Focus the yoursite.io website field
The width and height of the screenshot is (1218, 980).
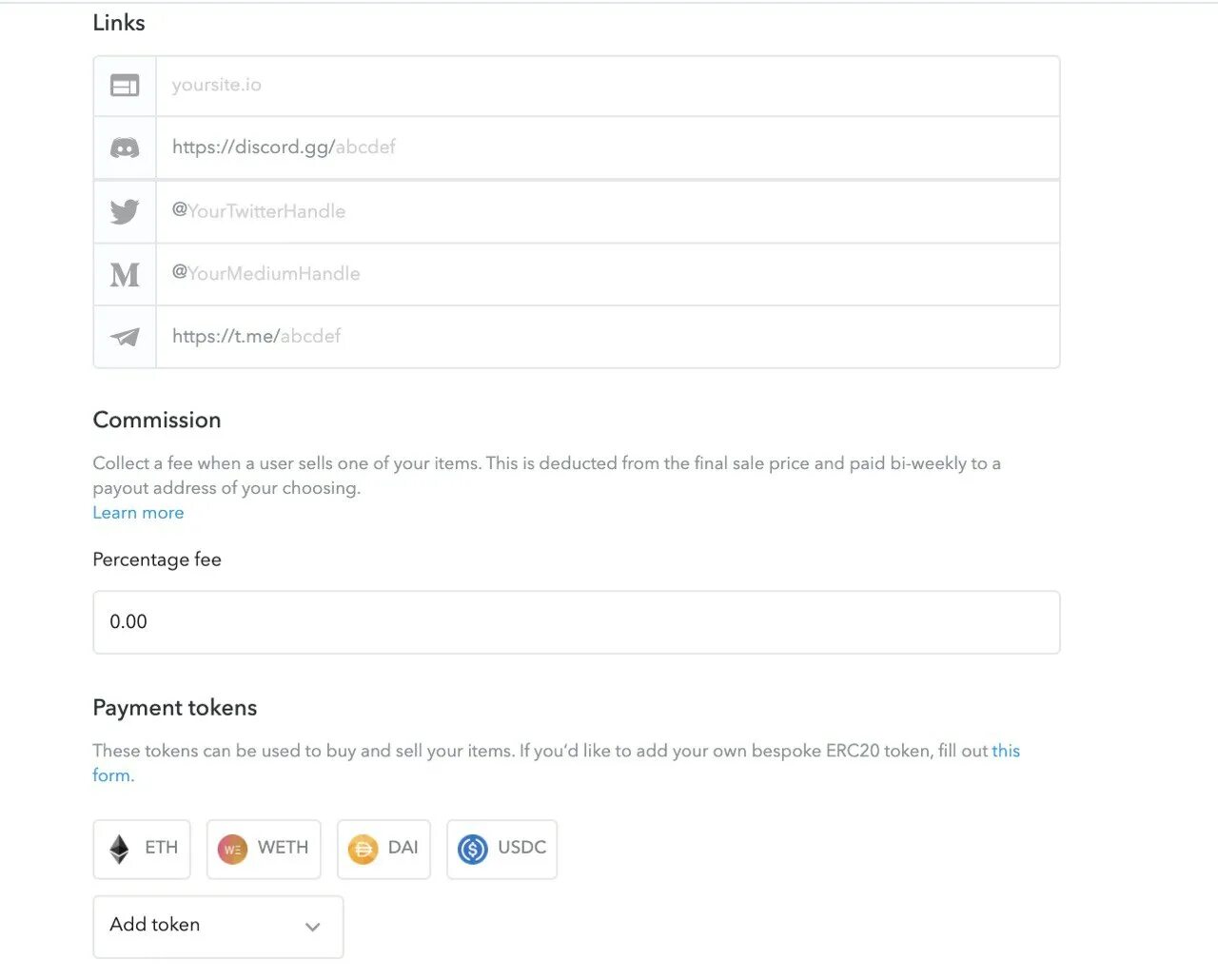(x=607, y=86)
